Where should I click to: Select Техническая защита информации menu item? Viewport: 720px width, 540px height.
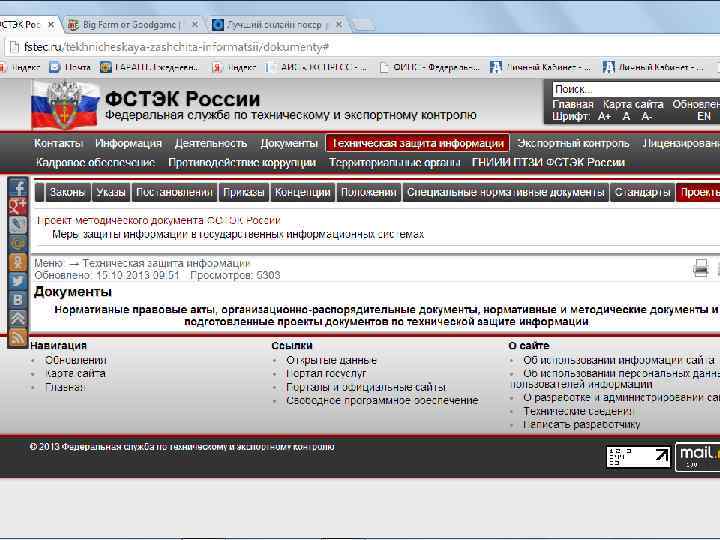[417, 143]
